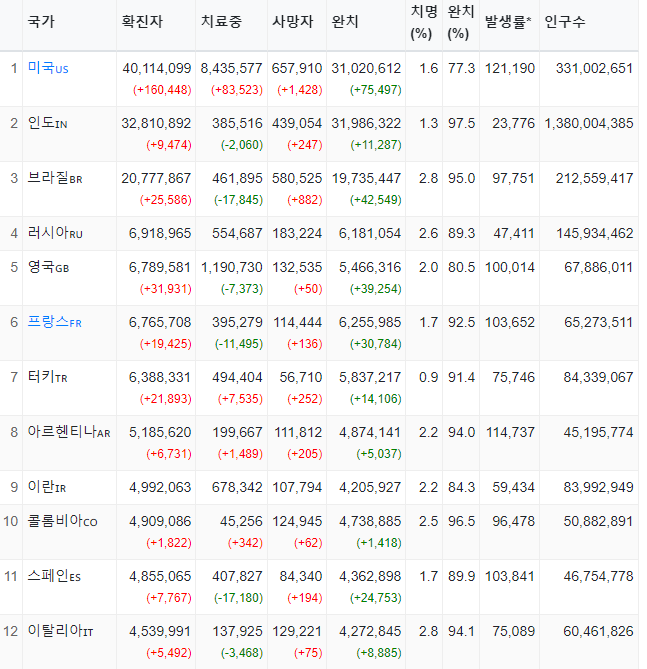Click US deaths value 657,910
The width and height of the screenshot is (647, 669).
point(297,68)
